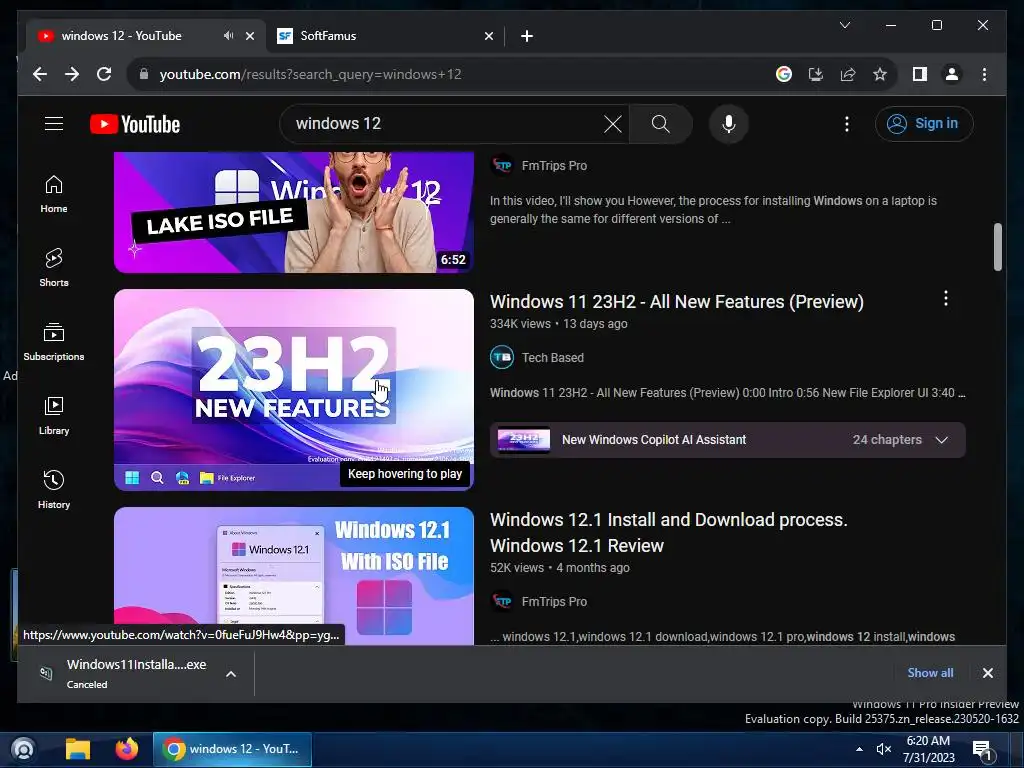Open the Tech Based channel avatar

click(x=502, y=357)
